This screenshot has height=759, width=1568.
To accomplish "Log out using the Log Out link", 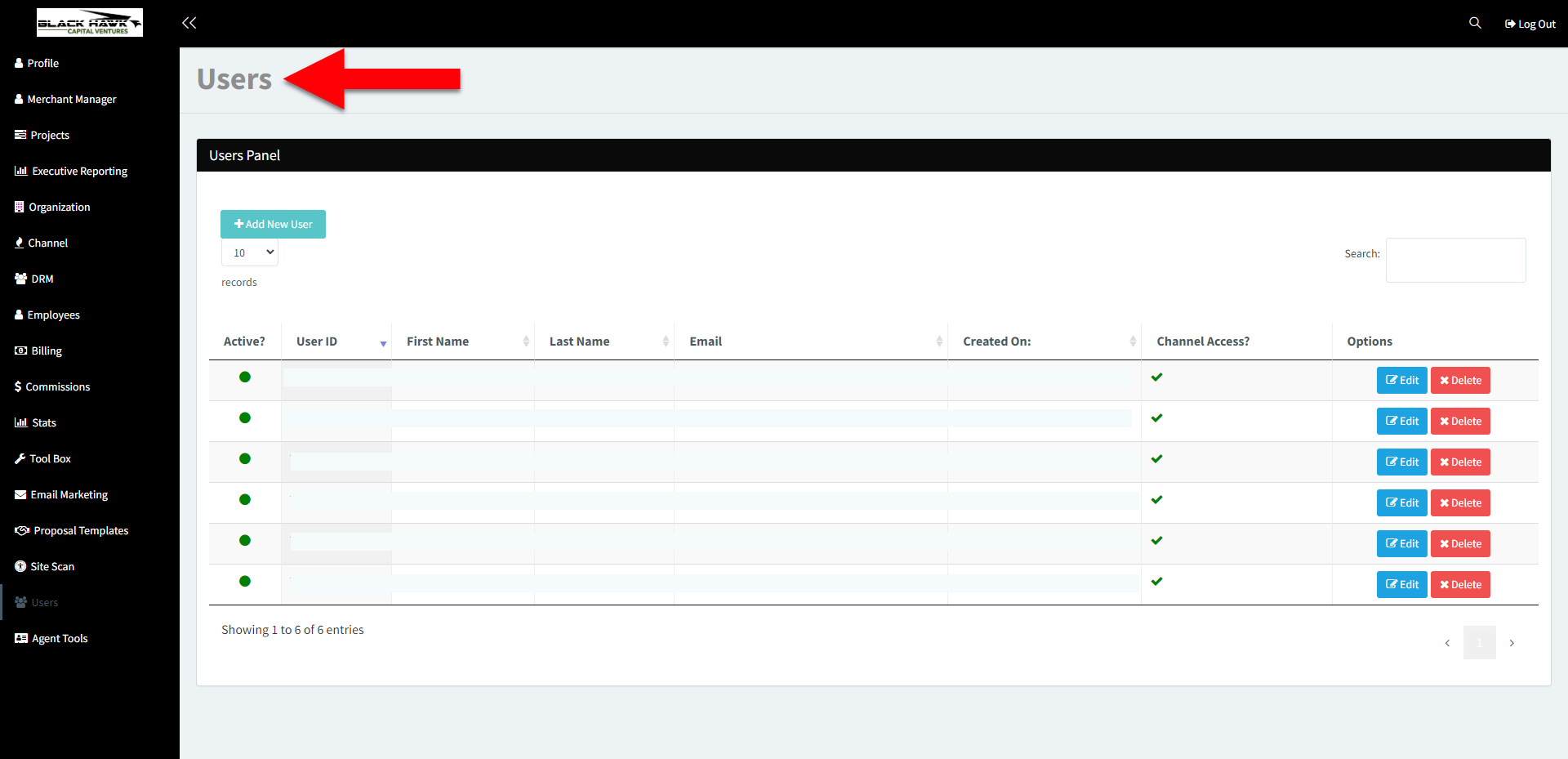I will 1530,24.
